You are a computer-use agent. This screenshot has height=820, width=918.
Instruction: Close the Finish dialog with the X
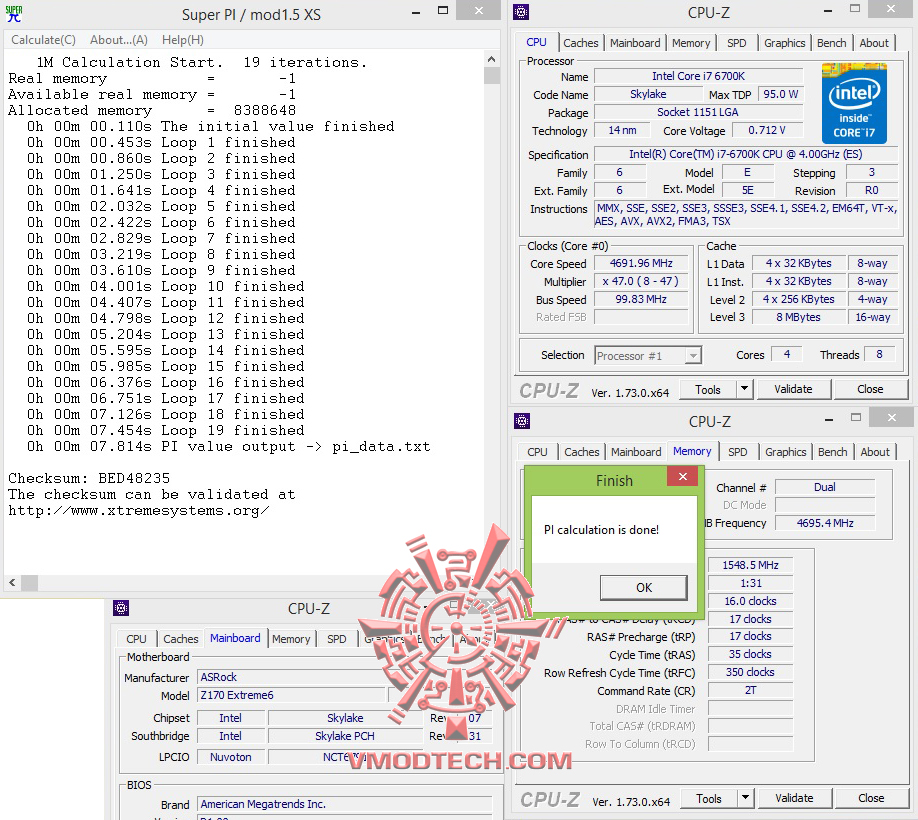(x=683, y=476)
